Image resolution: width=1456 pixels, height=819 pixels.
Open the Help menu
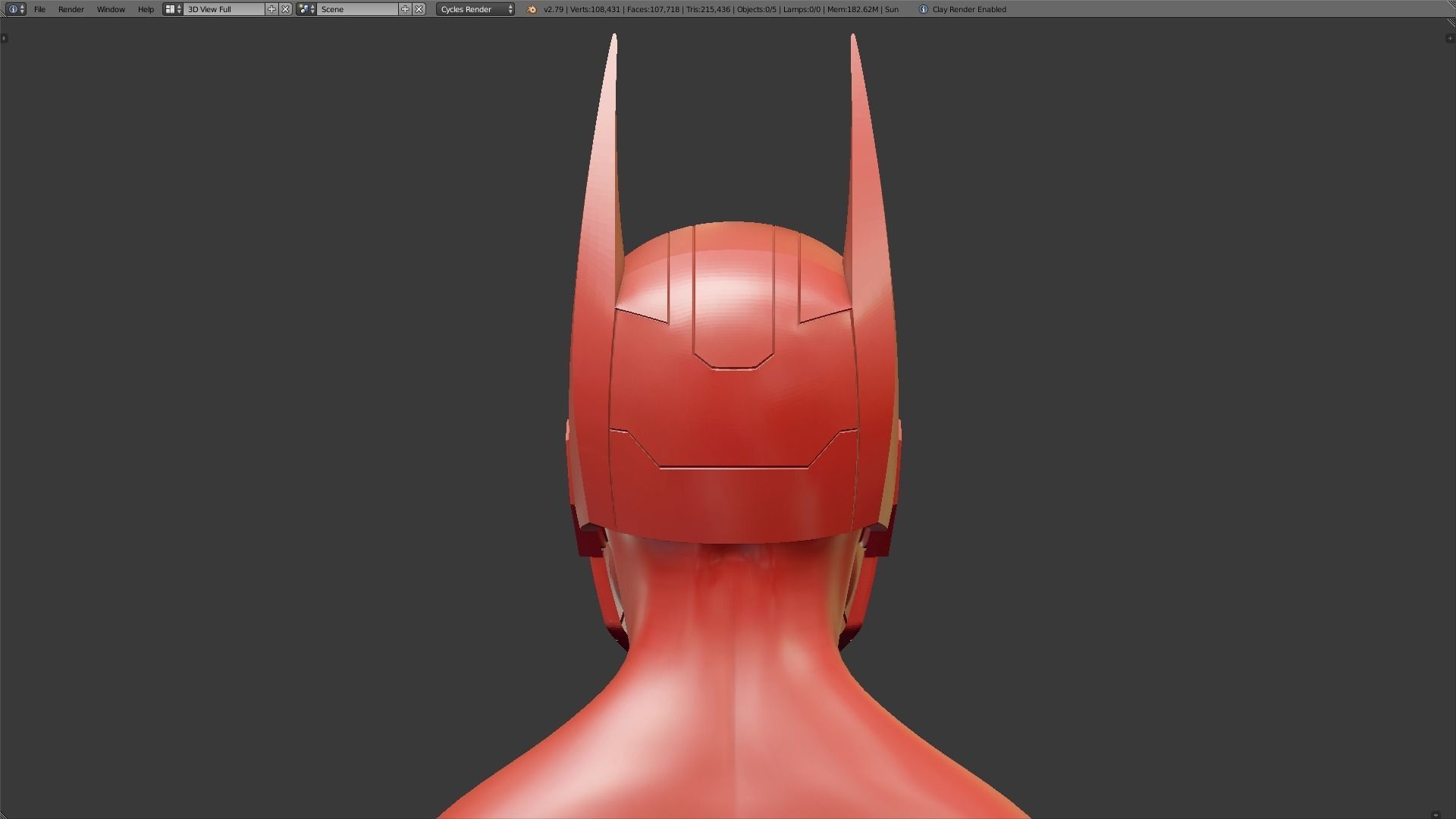(146, 9)
